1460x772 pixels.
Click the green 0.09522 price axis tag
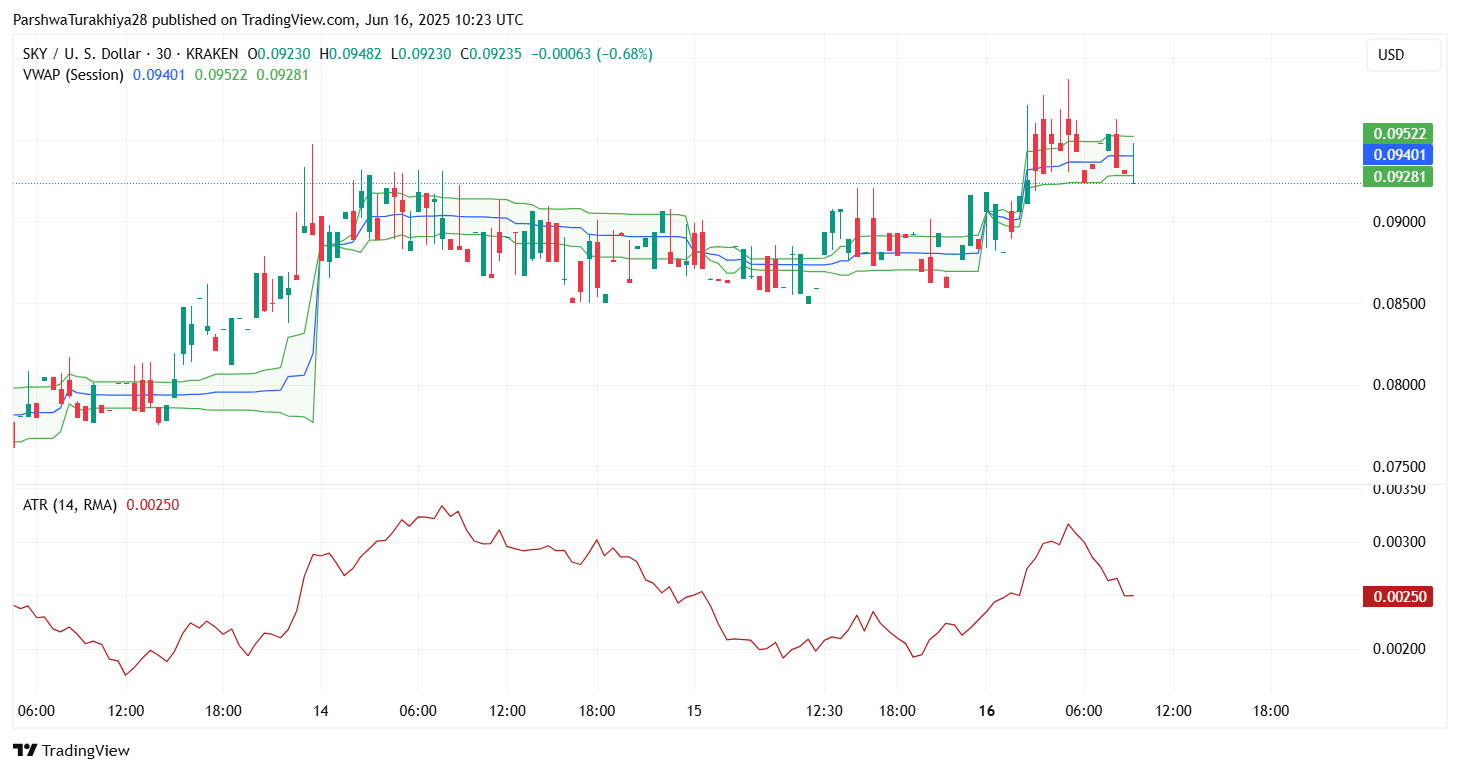tap(1398, 133)
